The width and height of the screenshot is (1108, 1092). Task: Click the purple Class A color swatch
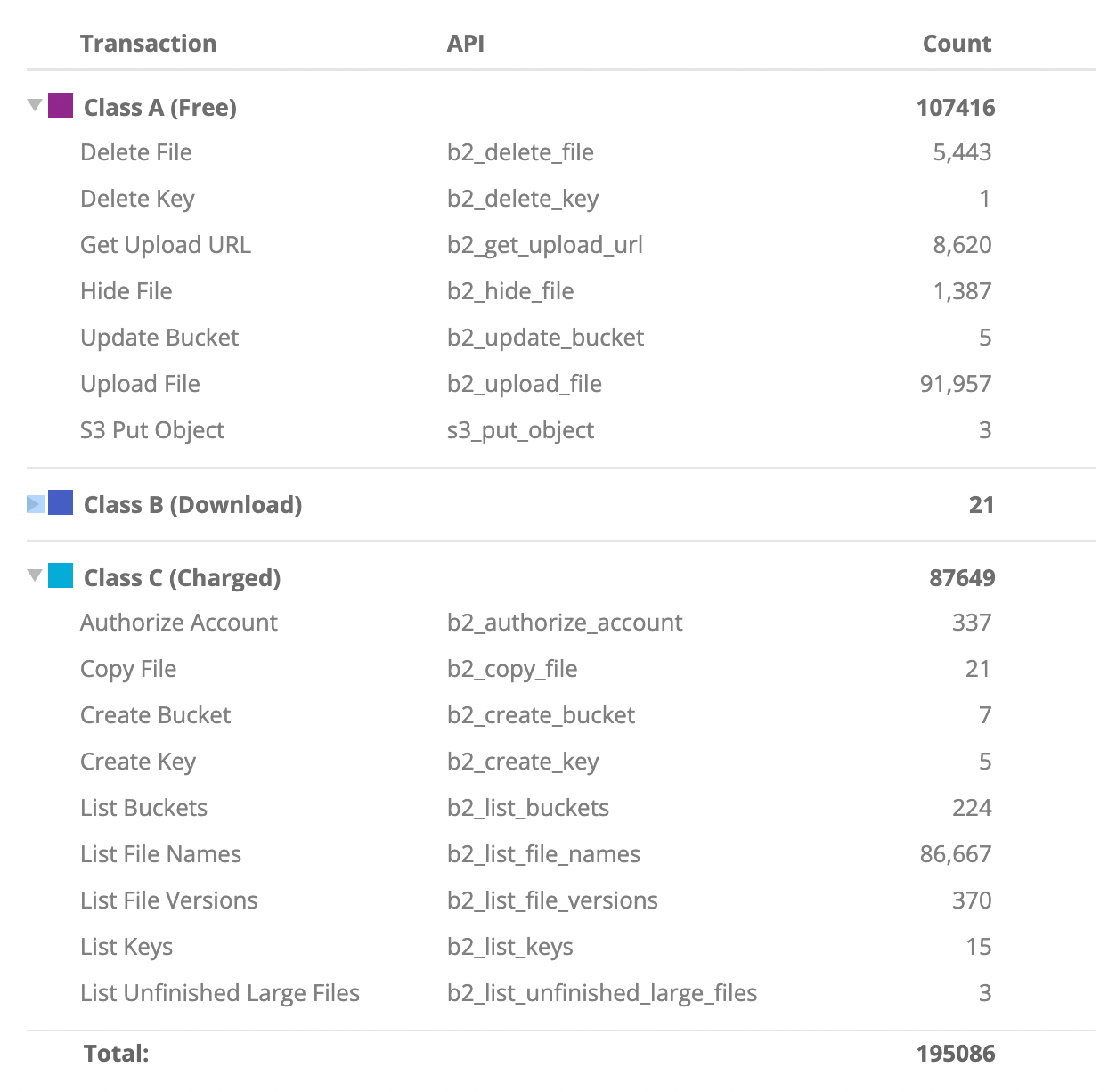(x=61, y=106)
